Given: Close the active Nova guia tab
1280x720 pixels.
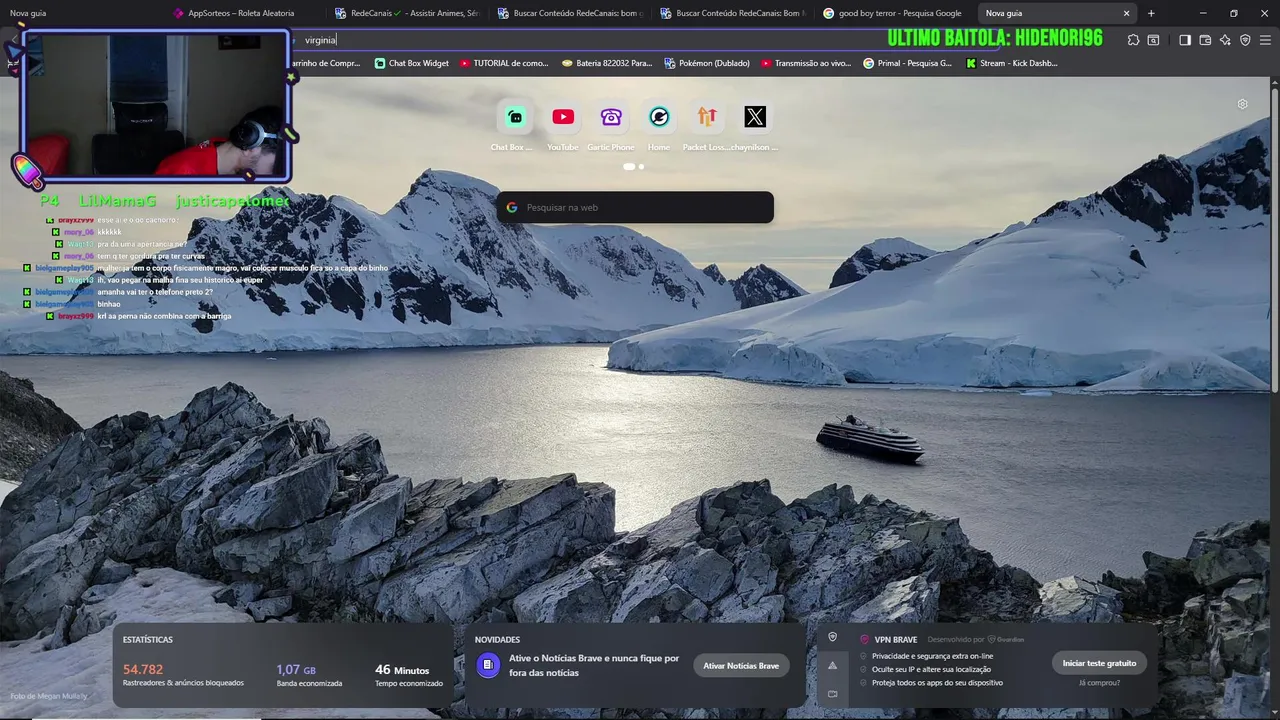Looking at the screenshot, I should click(1126, 13).
